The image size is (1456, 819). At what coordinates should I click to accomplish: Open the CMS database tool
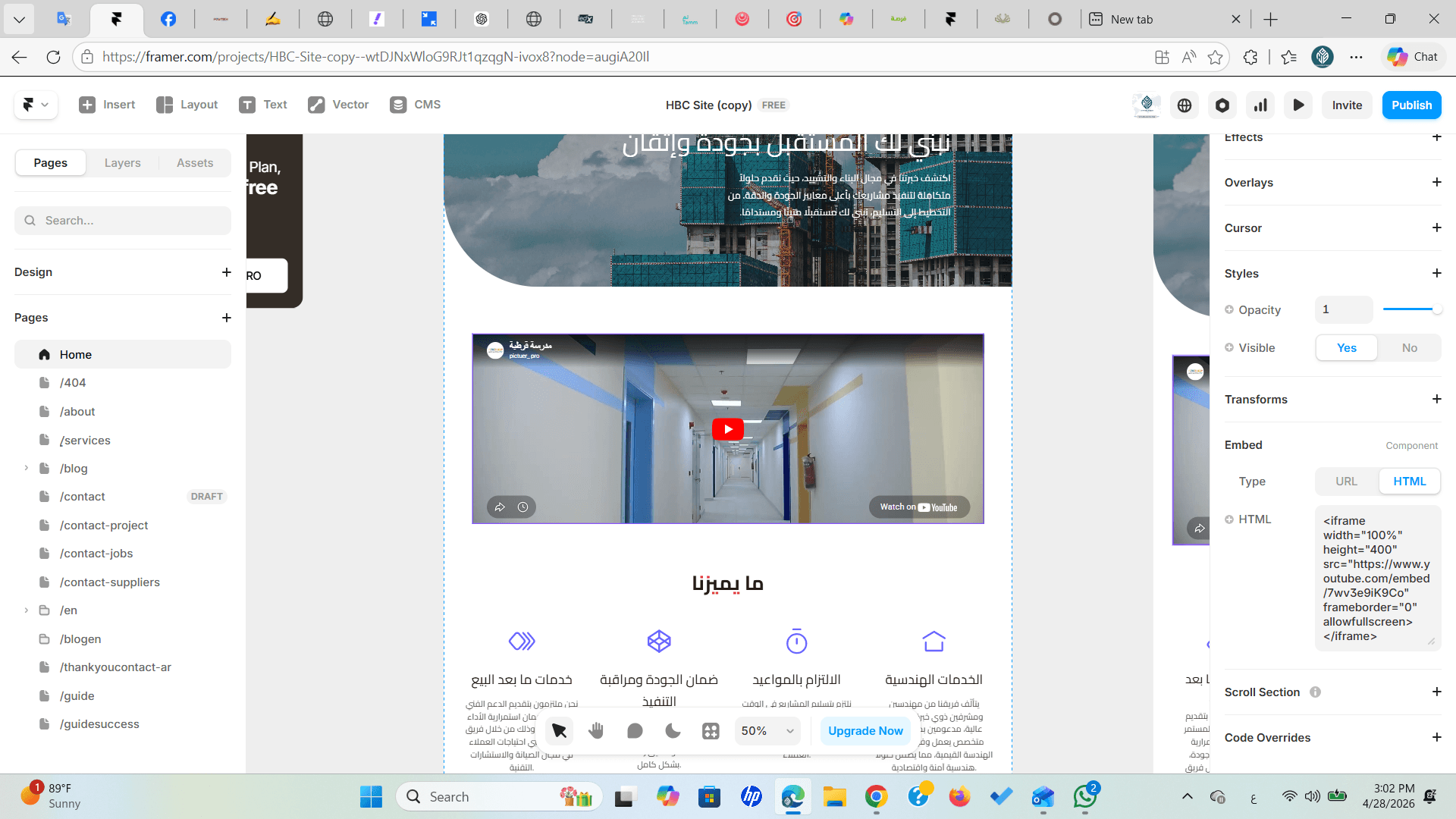coord(415,105)
